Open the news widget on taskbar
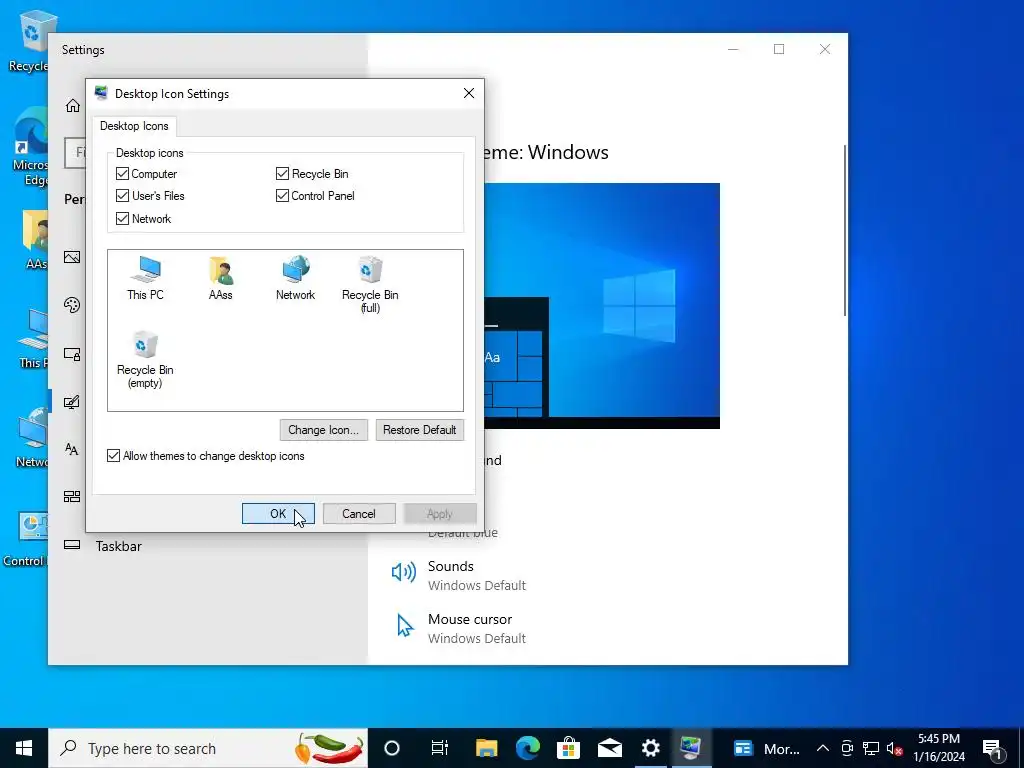 765,748
